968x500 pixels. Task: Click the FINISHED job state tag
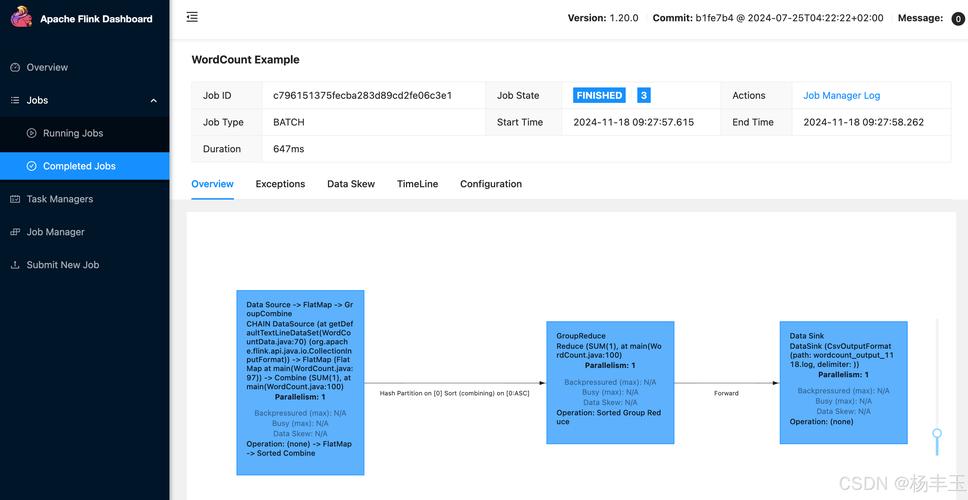tap(599, 95)
